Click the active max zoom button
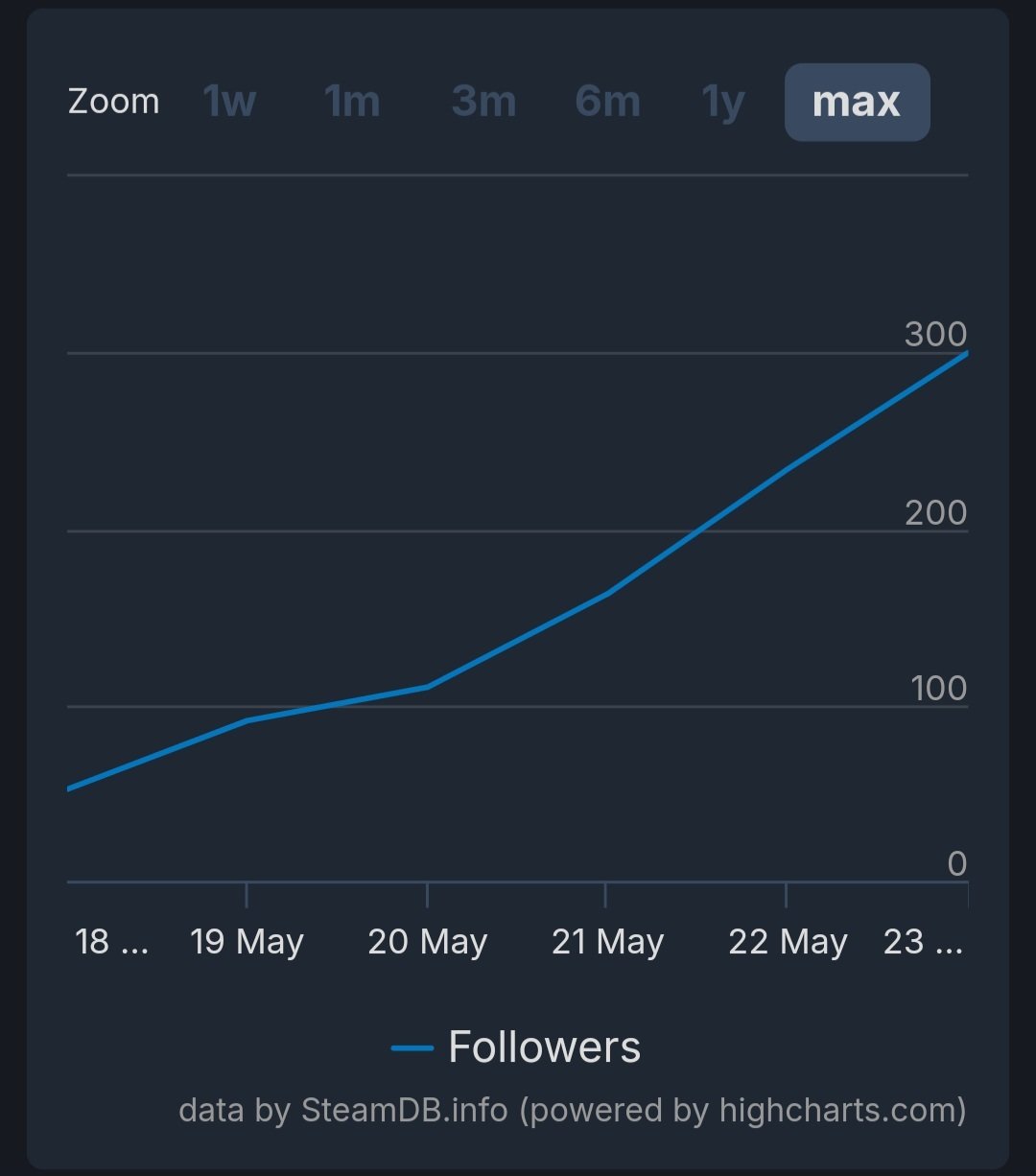The width and height of the screenshot is (1036, 1176). point(857,102)
